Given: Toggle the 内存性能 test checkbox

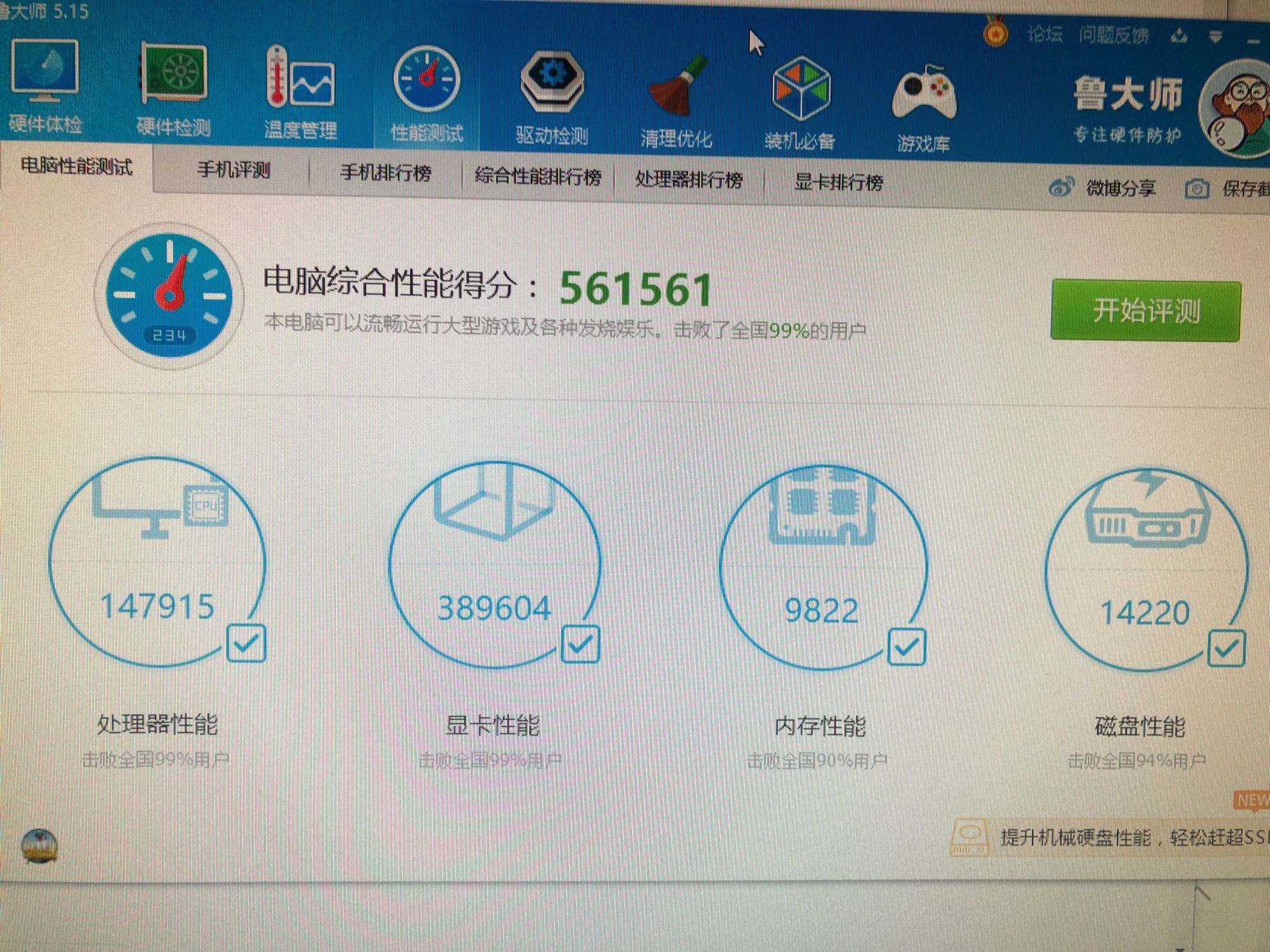Looking at the screenshot, I should [906, 647].
